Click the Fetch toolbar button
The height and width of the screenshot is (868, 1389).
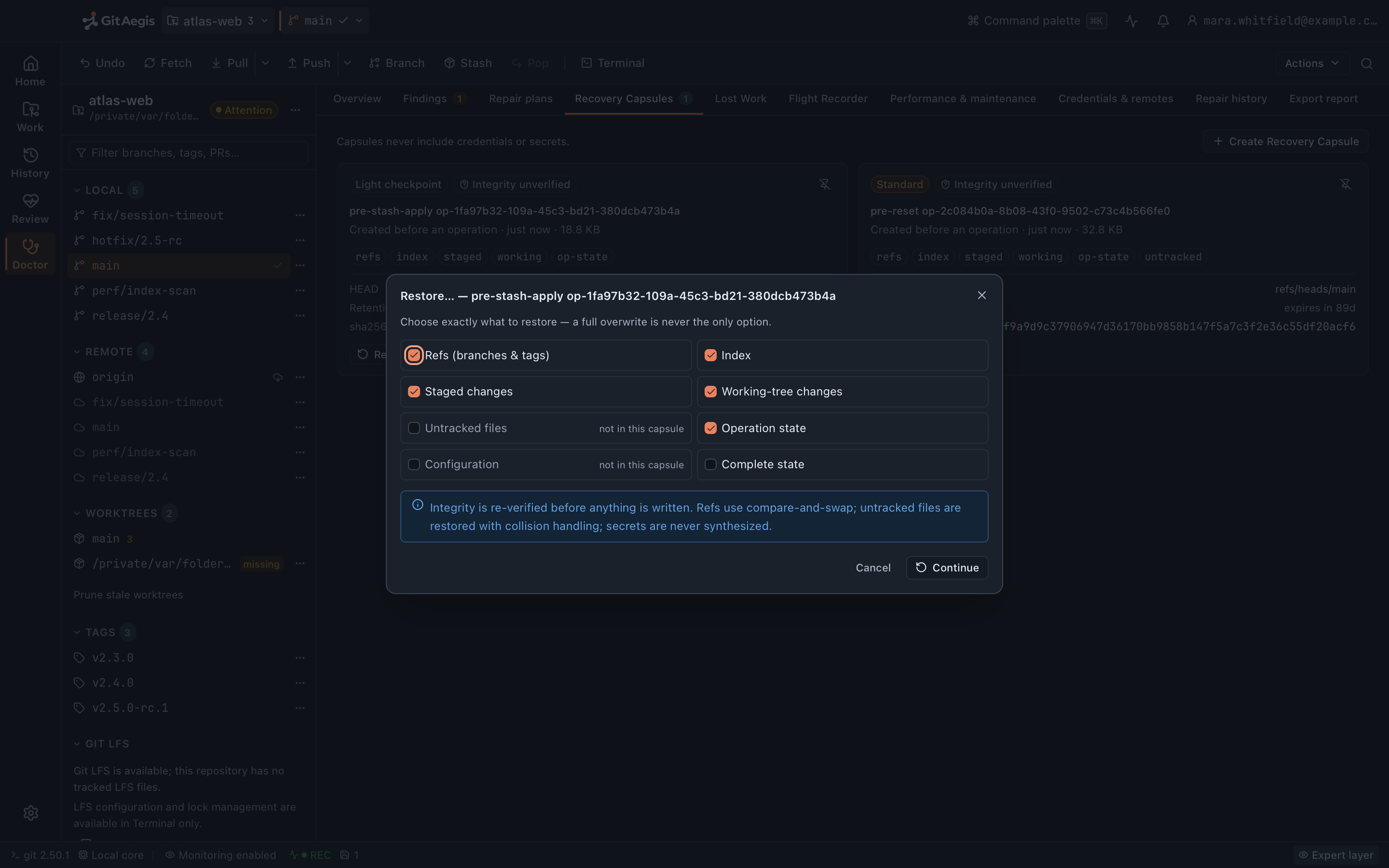[168, 63]
